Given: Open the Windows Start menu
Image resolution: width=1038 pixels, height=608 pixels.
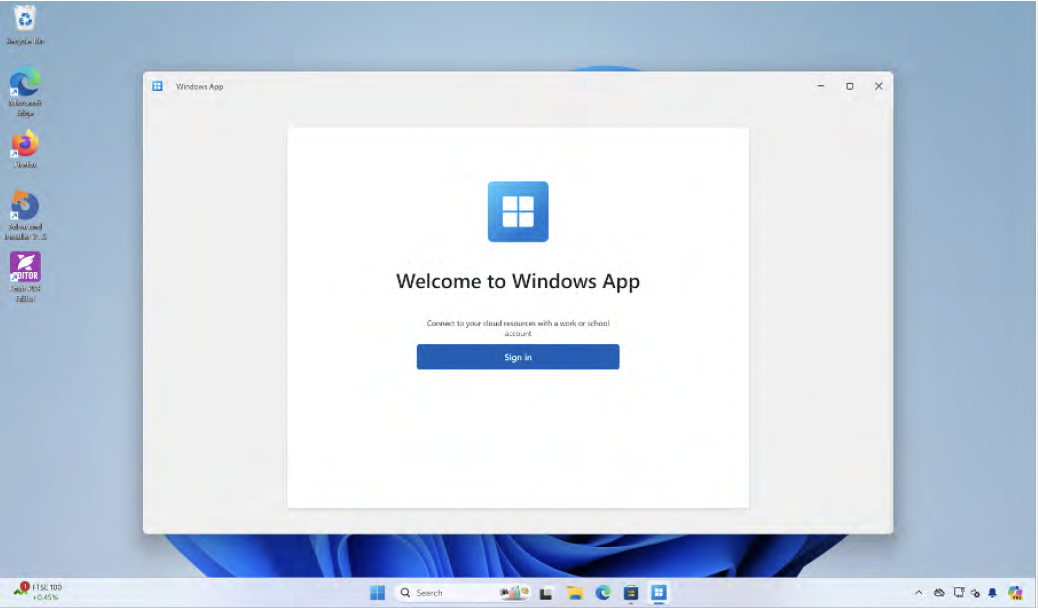Looking at the screenshot, I should (x=377, y=593).
